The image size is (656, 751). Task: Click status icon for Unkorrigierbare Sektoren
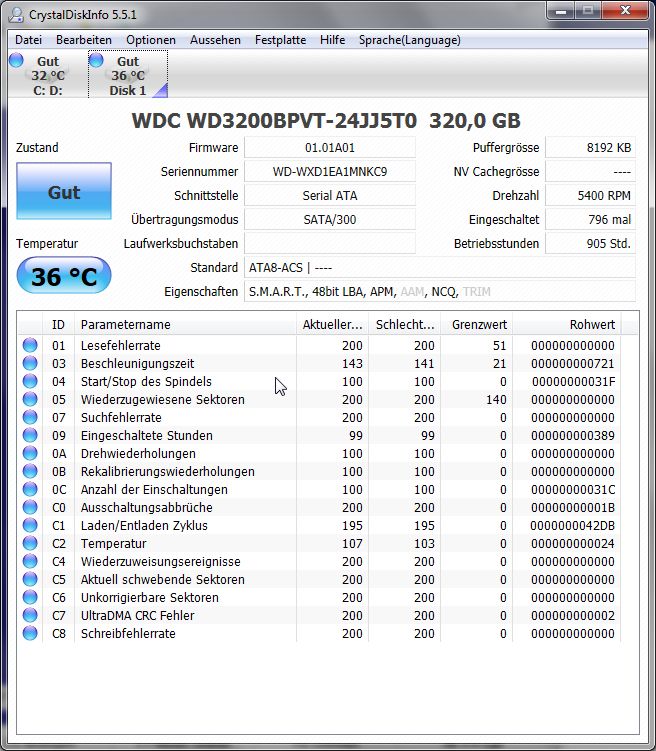pyautogui.click(x=30, y=597)
